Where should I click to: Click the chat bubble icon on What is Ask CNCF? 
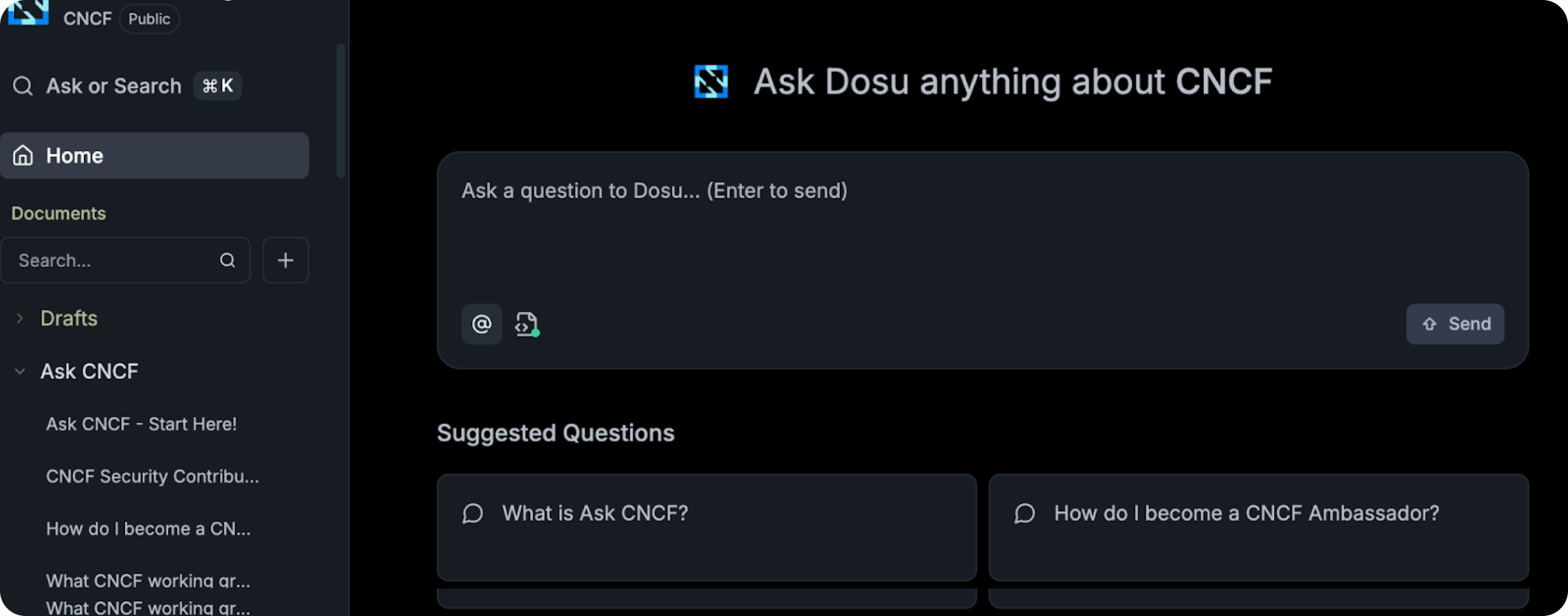(x=472, y=513)
